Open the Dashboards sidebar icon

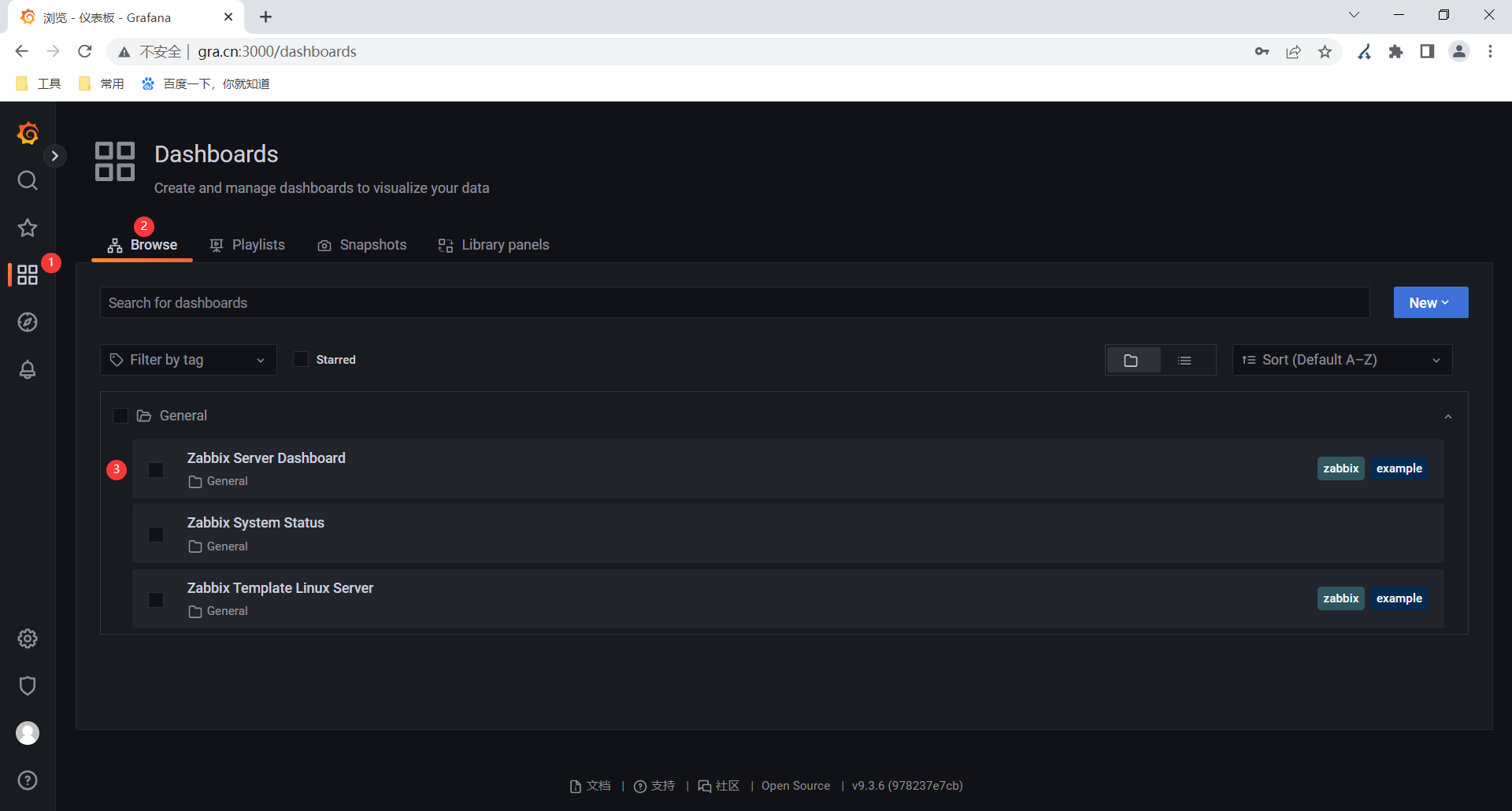(28, 275)
